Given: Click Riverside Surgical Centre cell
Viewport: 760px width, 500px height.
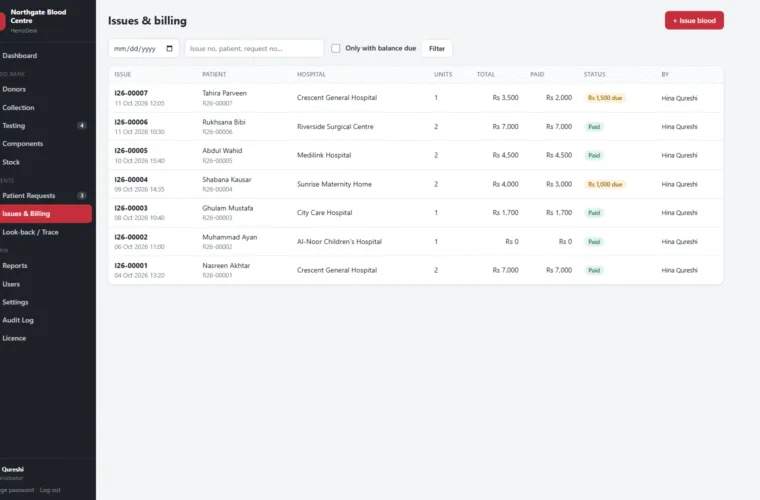Looking at the screenshot, I should [335, 126].
